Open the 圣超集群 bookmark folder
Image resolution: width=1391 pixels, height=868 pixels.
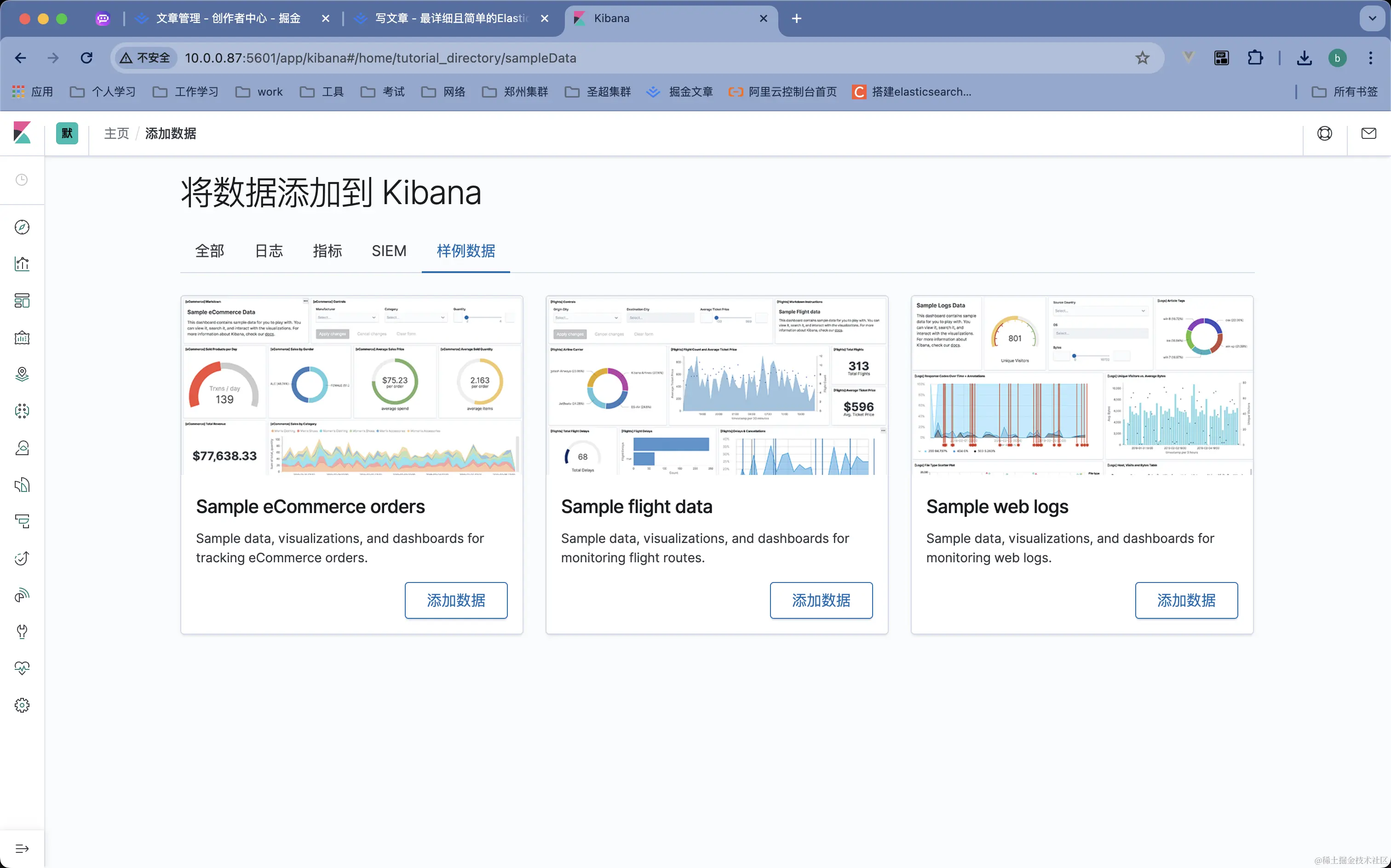[598, 92]
